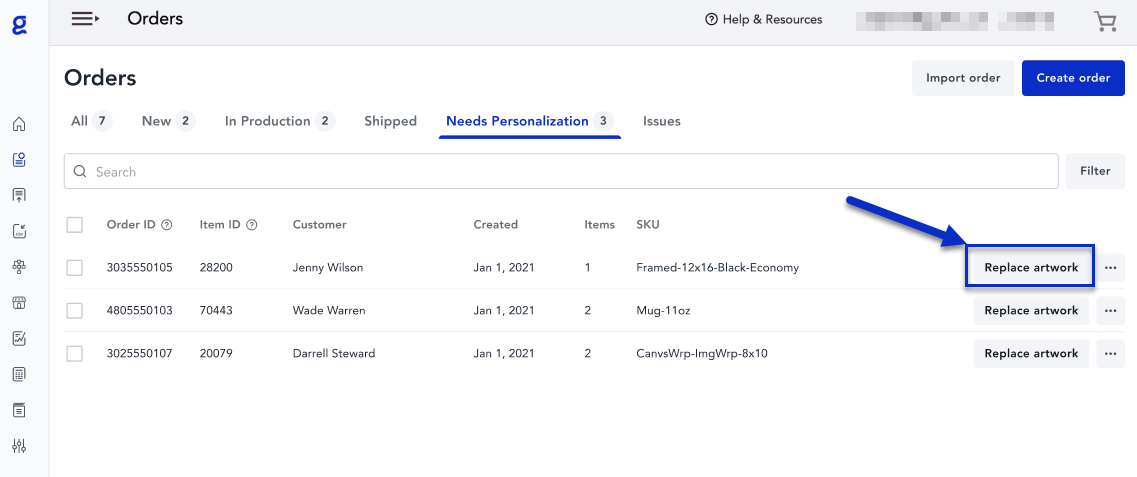Open the analytics chart icon in the sidebar
This screenshot has height=477, width=1137.
19,339
